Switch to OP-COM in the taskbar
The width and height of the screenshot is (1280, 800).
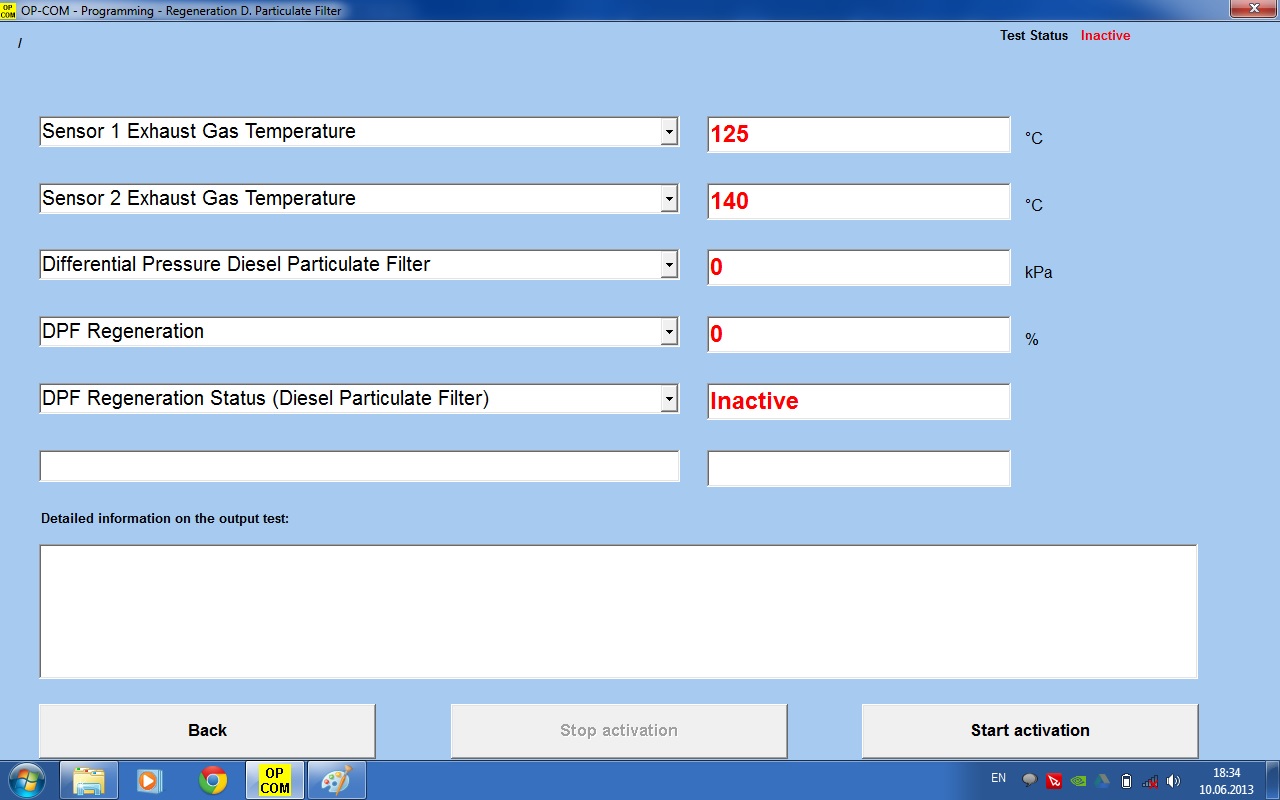274,780
